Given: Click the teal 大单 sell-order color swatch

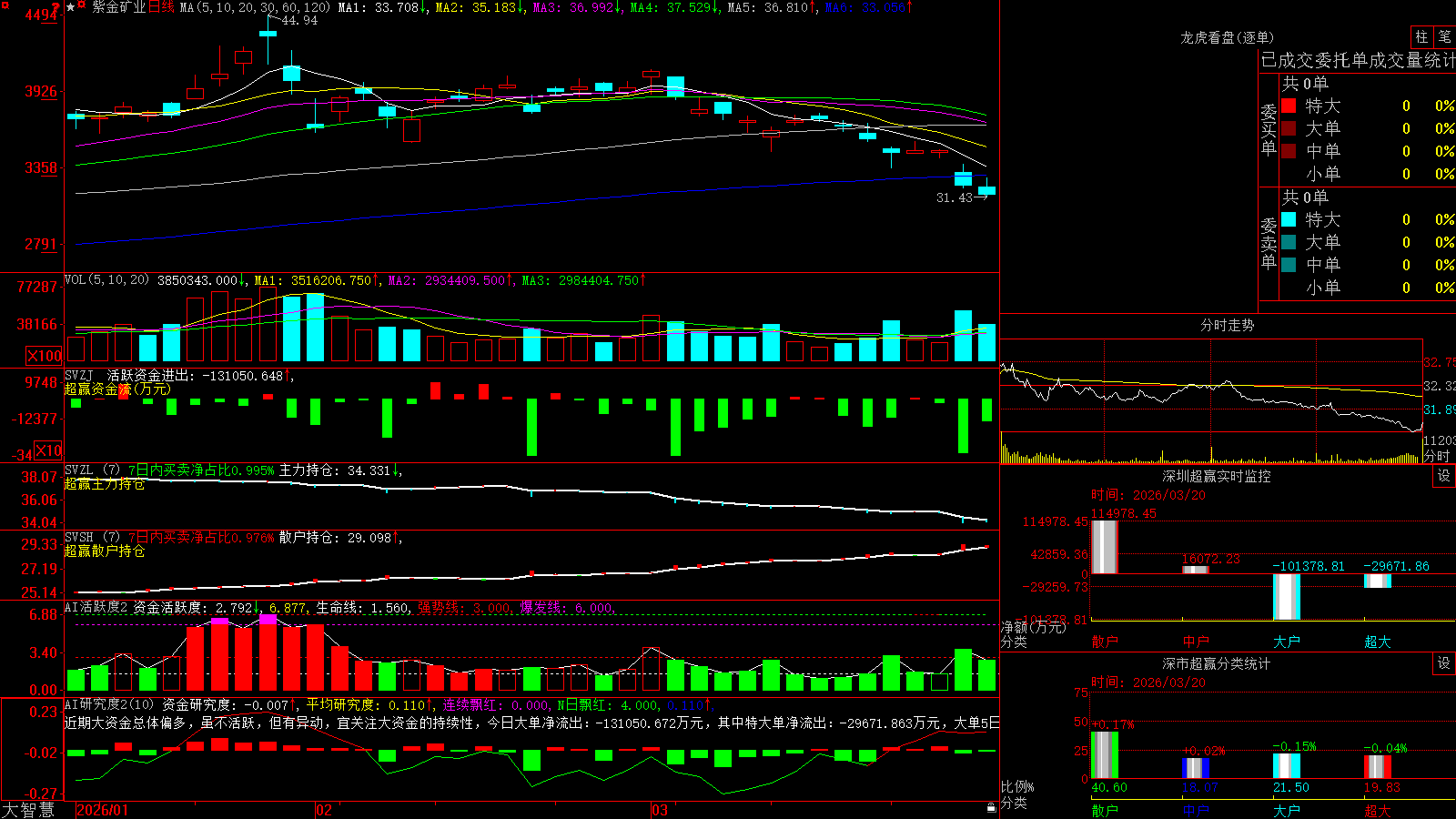Looking at the screenshot, I should [1289, 242].
